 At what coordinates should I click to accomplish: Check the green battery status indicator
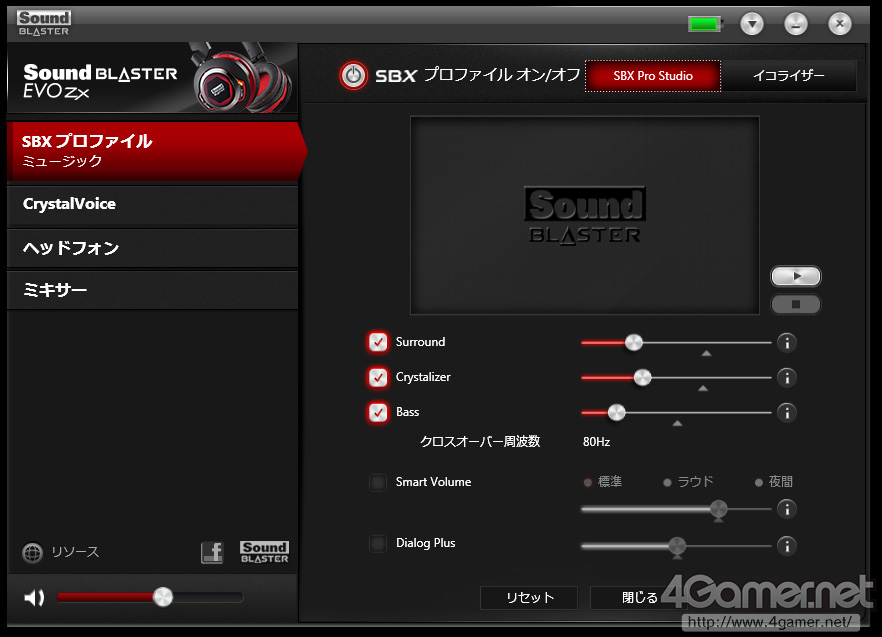coord(705,24)
